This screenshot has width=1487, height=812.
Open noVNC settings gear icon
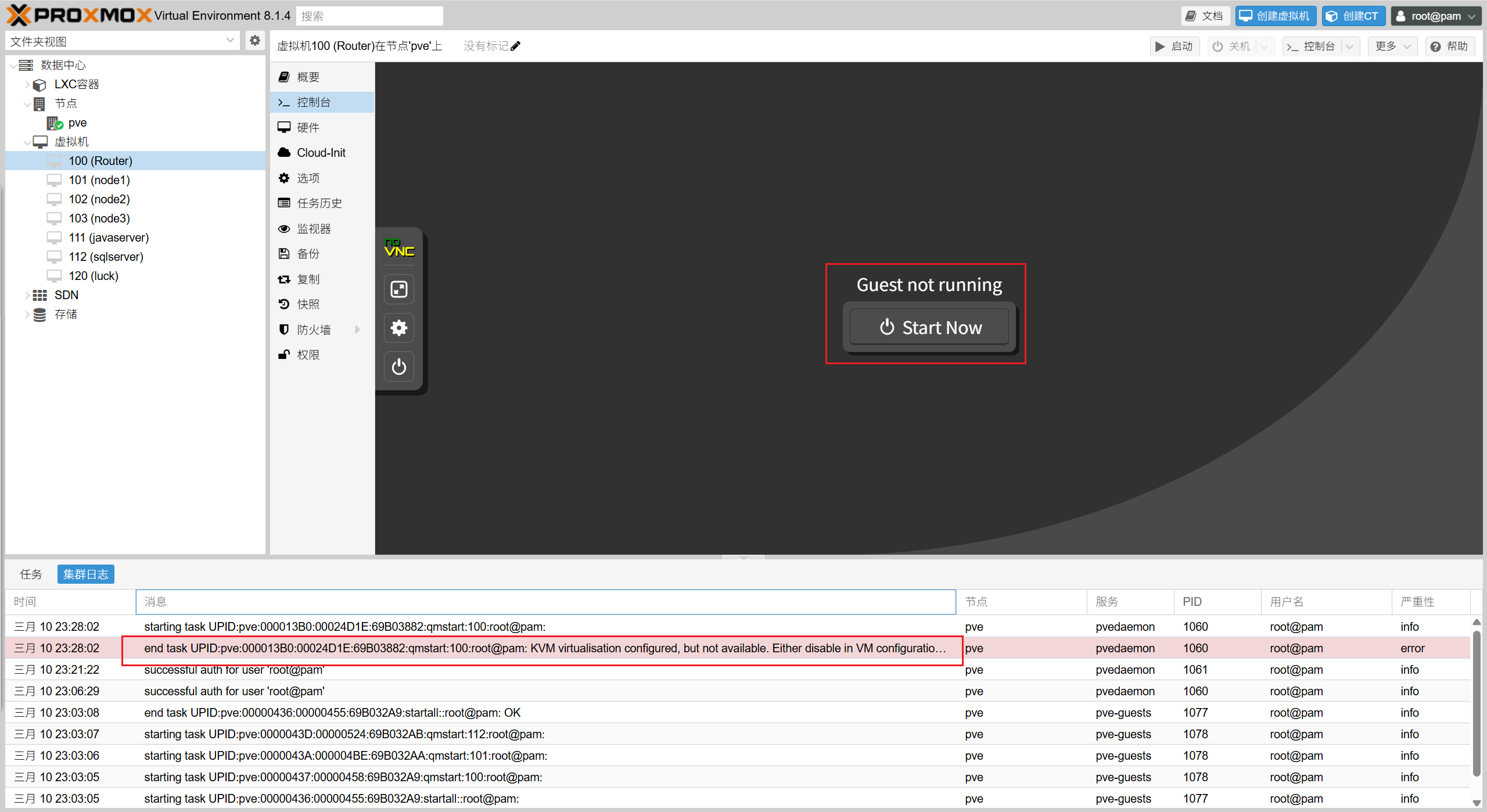pyautogui.click(x=398, y=328)
